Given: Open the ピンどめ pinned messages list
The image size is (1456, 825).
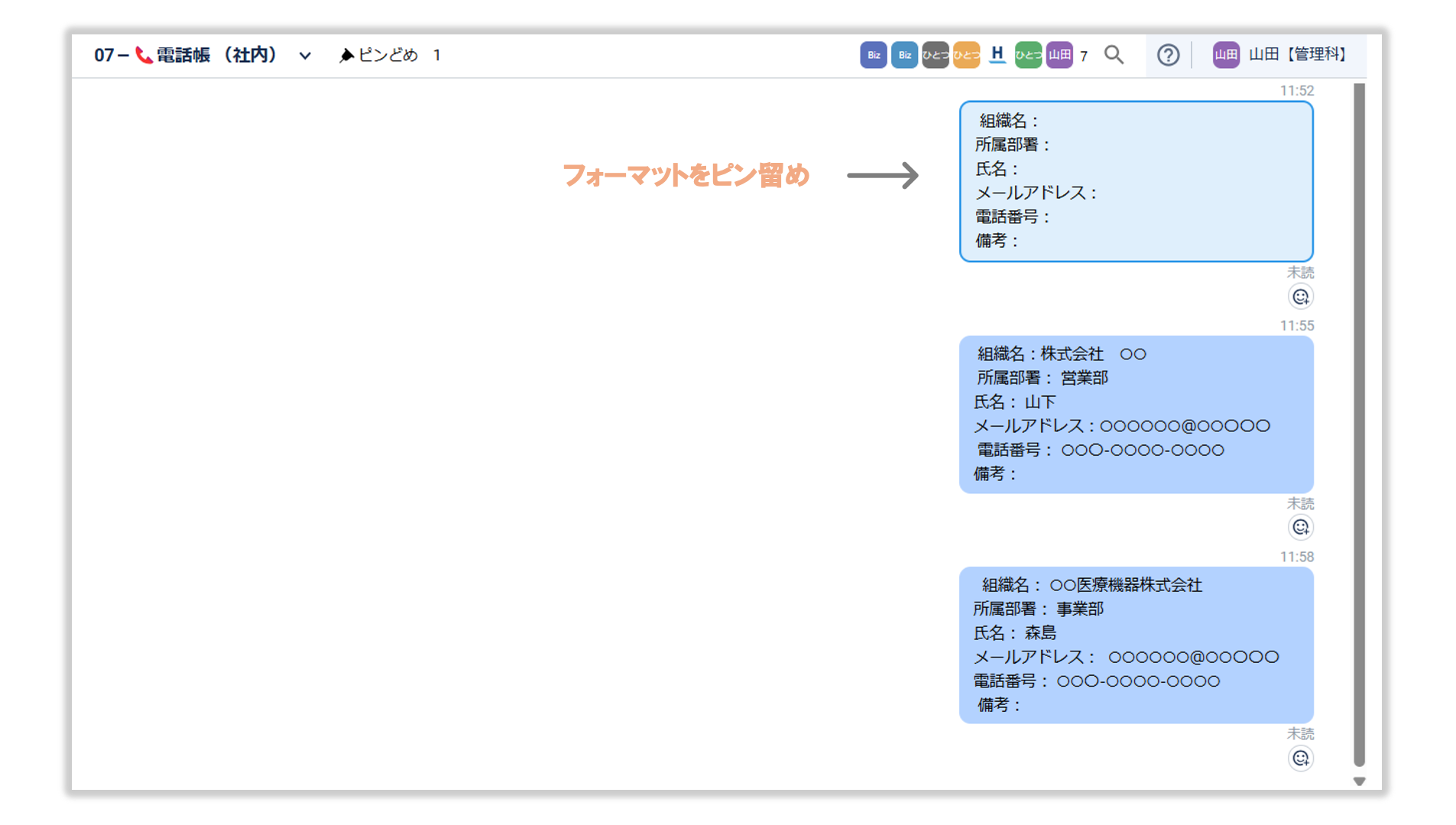Looking at the screenshot, I should [390, 55].
